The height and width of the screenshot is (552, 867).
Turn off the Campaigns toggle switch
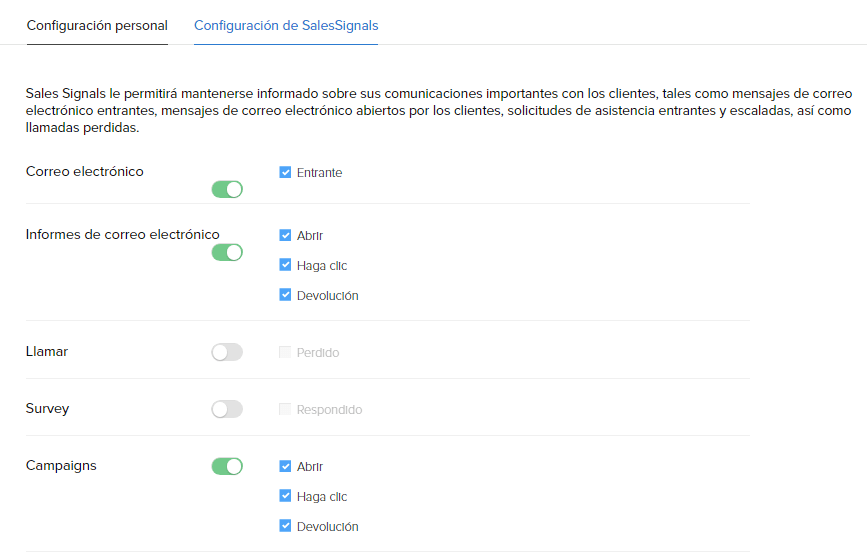[x=227, y=466]
